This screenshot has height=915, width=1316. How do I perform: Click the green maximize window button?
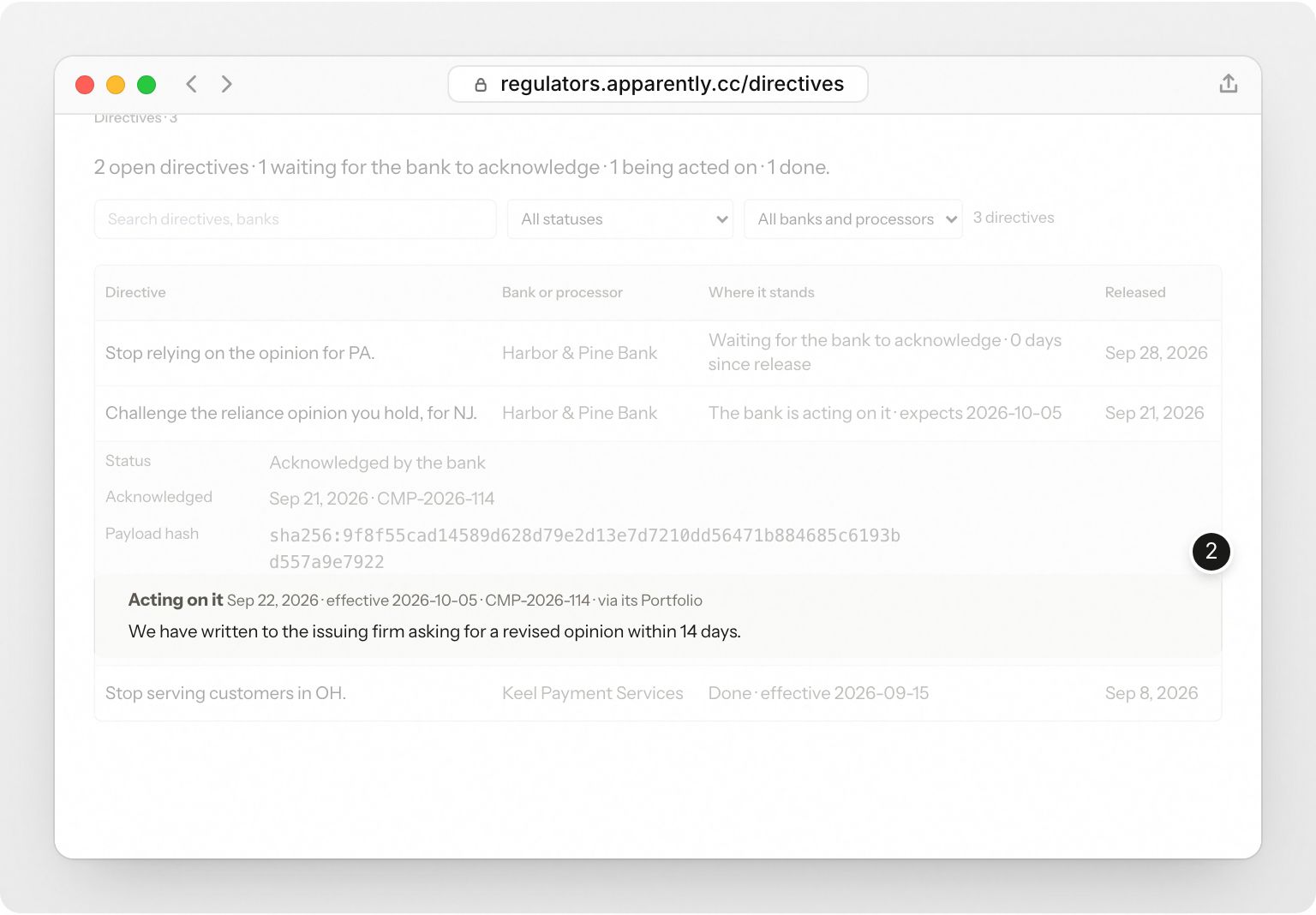(x=147, y=85)
